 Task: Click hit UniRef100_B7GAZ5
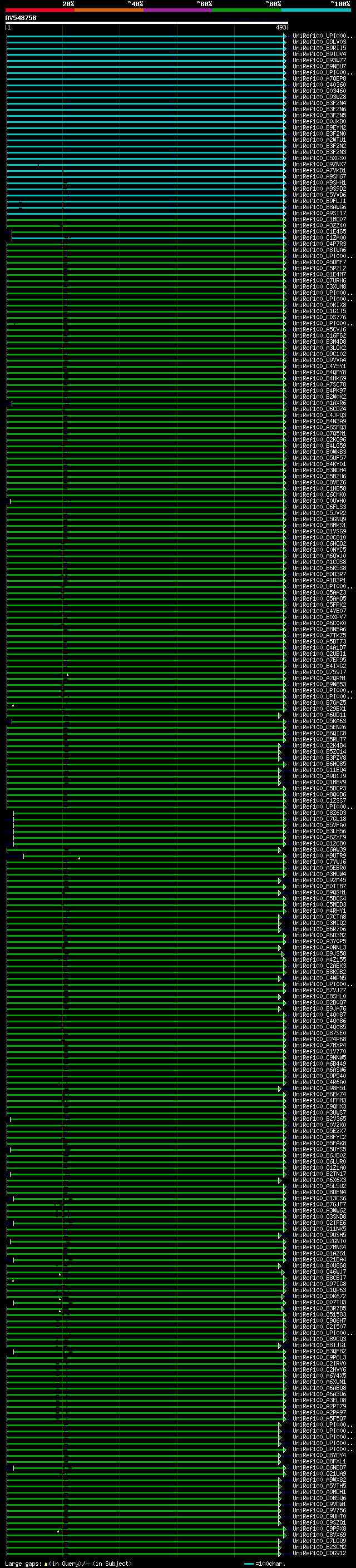tap(319, 703)
